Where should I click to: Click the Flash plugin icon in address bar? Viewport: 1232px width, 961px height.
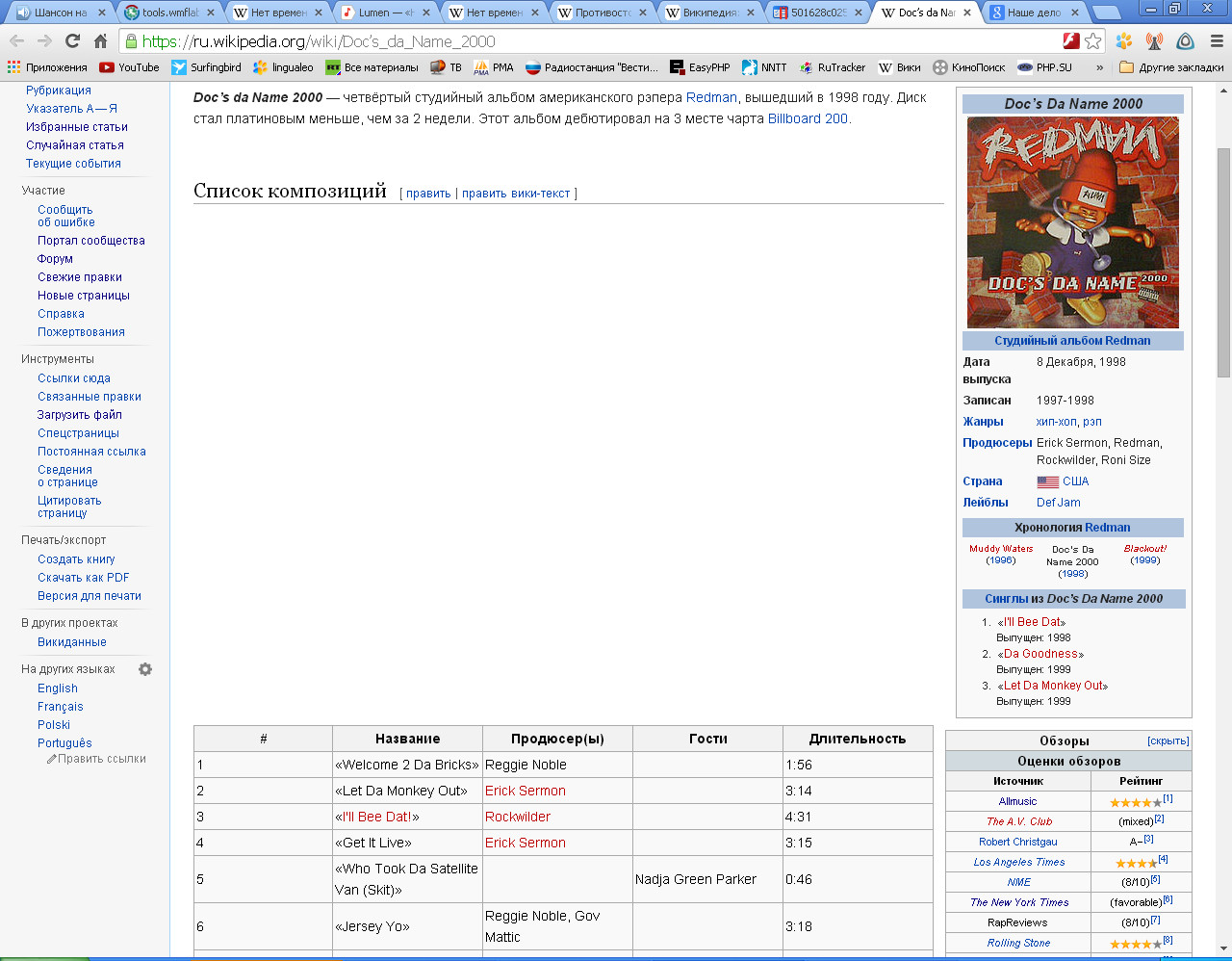coord(1071,41)
